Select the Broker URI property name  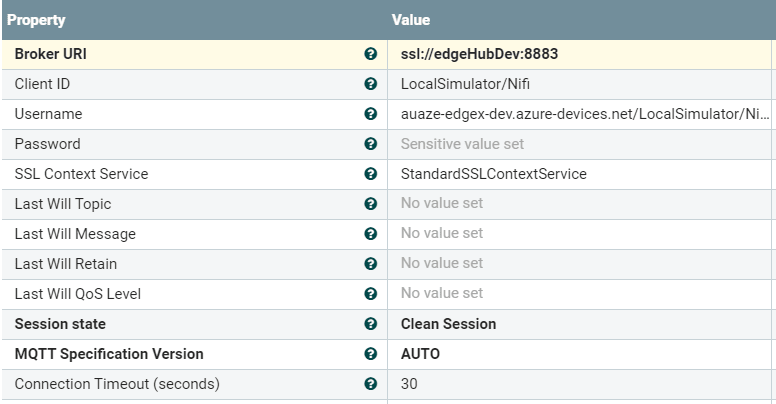click(x=50, y=54)
